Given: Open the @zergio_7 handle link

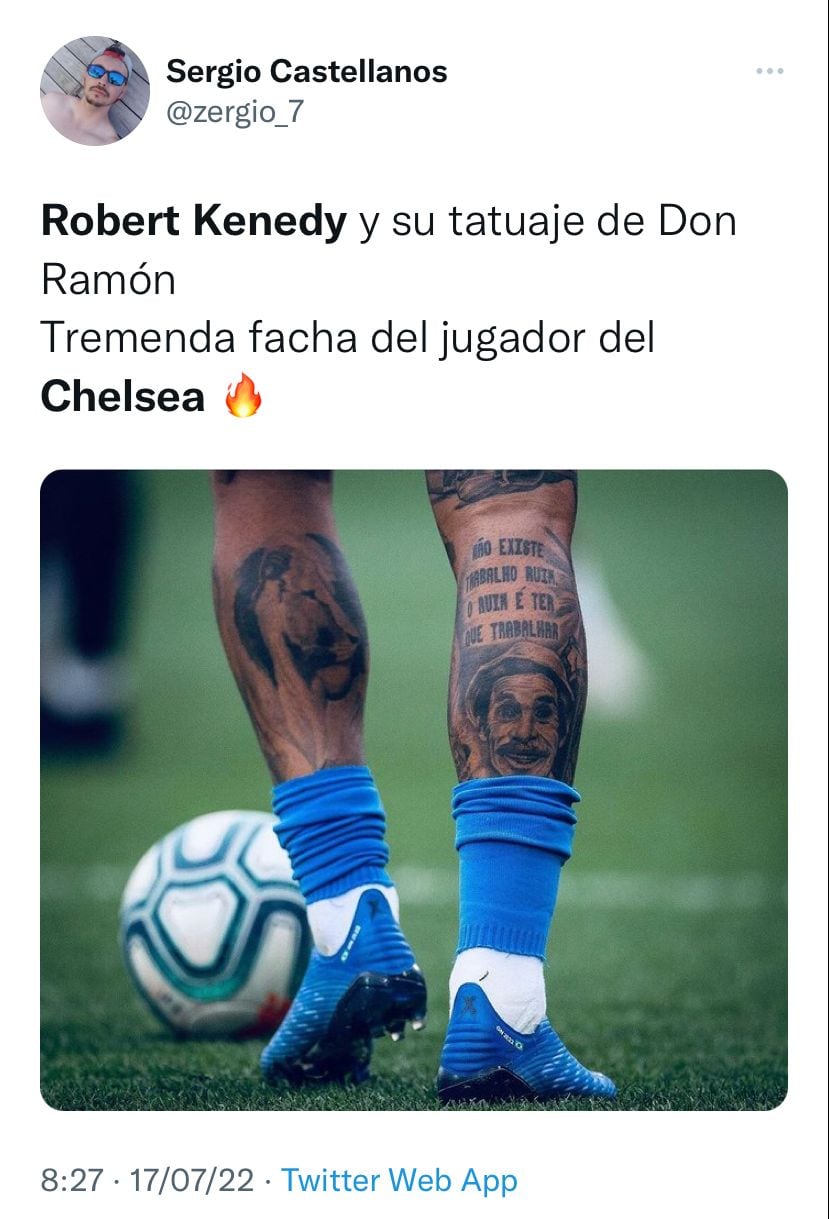Looking at the screenshot, I should (234, 112).
